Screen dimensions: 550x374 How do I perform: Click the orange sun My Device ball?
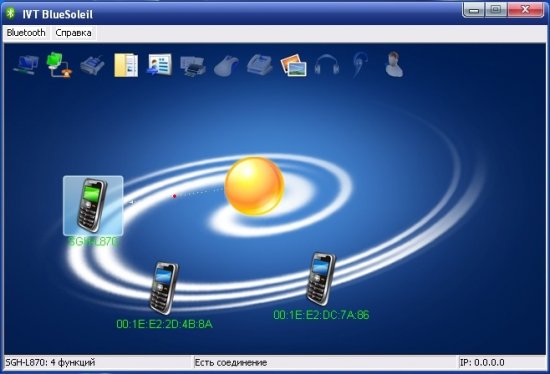click(254, 186)
